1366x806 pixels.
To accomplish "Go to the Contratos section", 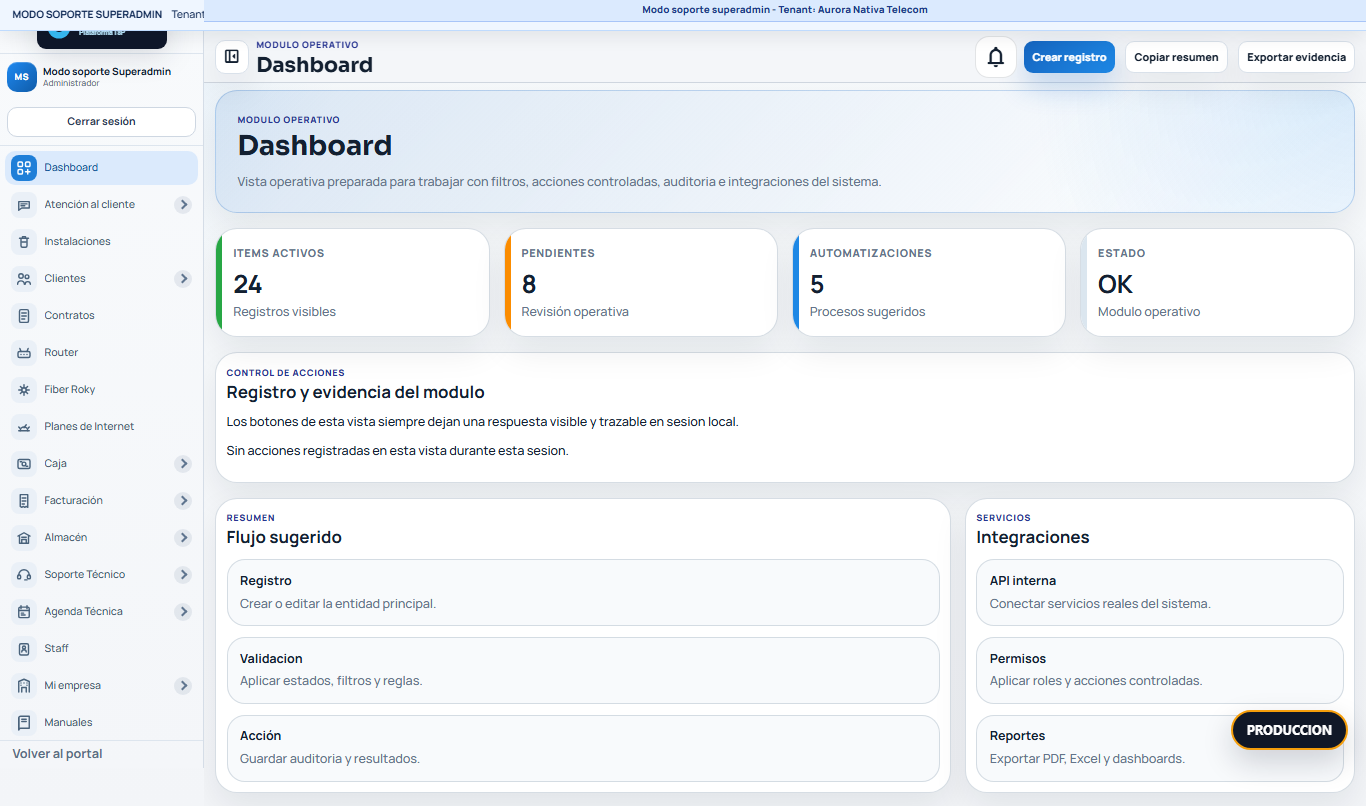I will click(x=101, y=316).
